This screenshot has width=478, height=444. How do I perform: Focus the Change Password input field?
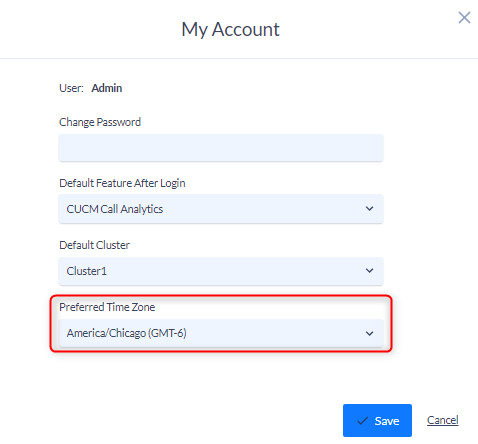coord(221,148)
